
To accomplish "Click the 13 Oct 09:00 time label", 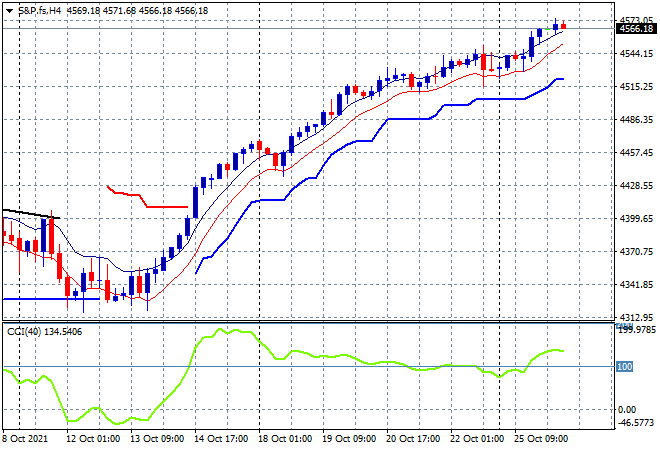I will 157,439.
